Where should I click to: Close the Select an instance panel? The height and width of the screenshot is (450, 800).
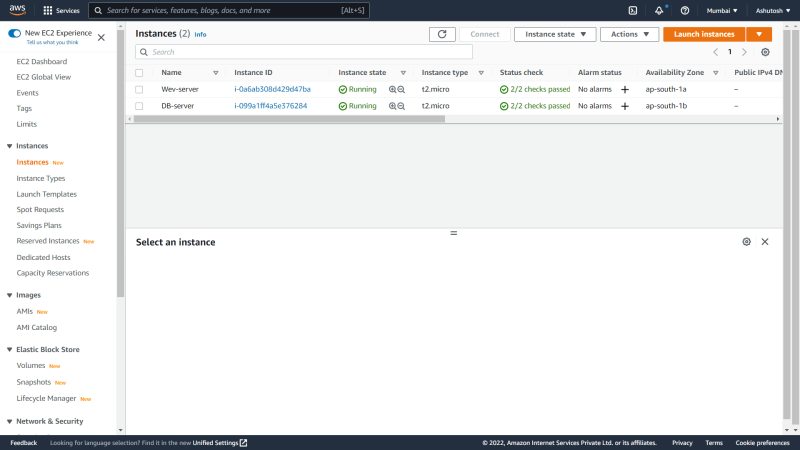pyautogui.click(x=765, y=242)
